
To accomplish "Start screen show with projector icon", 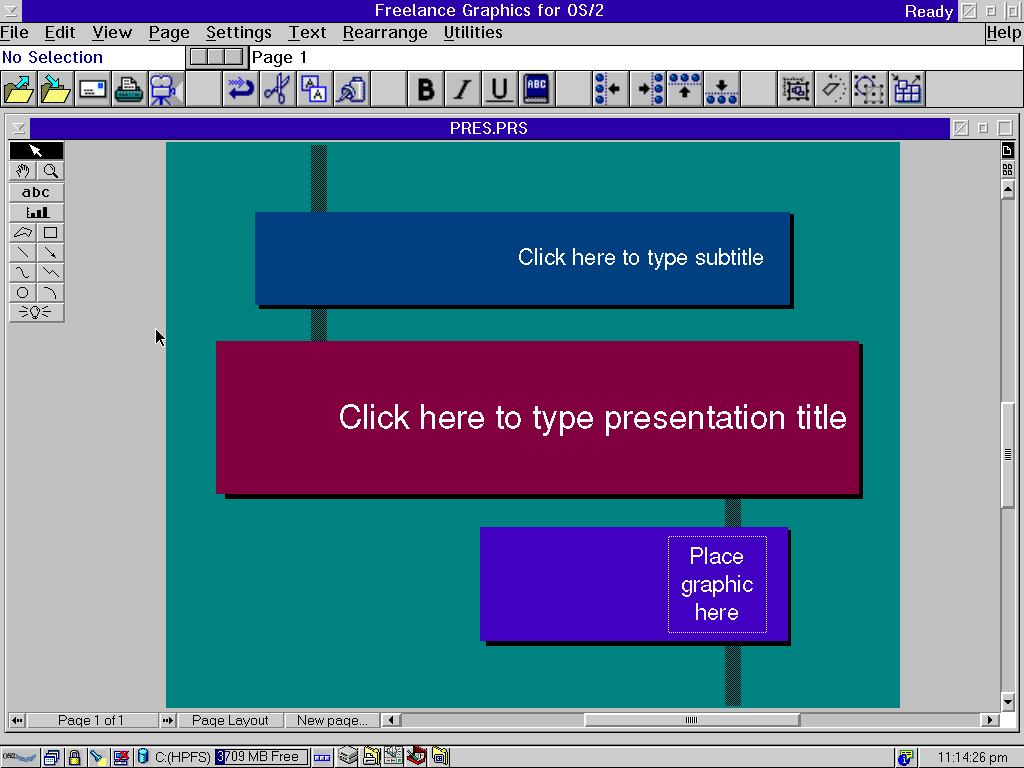I will 165,89.
